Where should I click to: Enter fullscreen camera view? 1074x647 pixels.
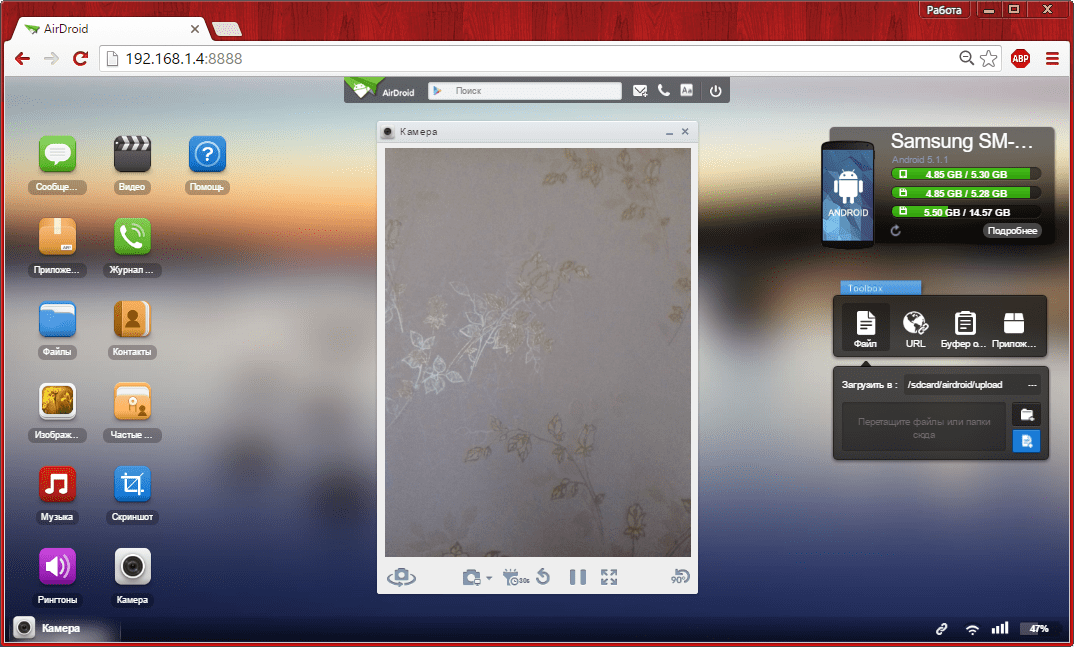point(609,577)
